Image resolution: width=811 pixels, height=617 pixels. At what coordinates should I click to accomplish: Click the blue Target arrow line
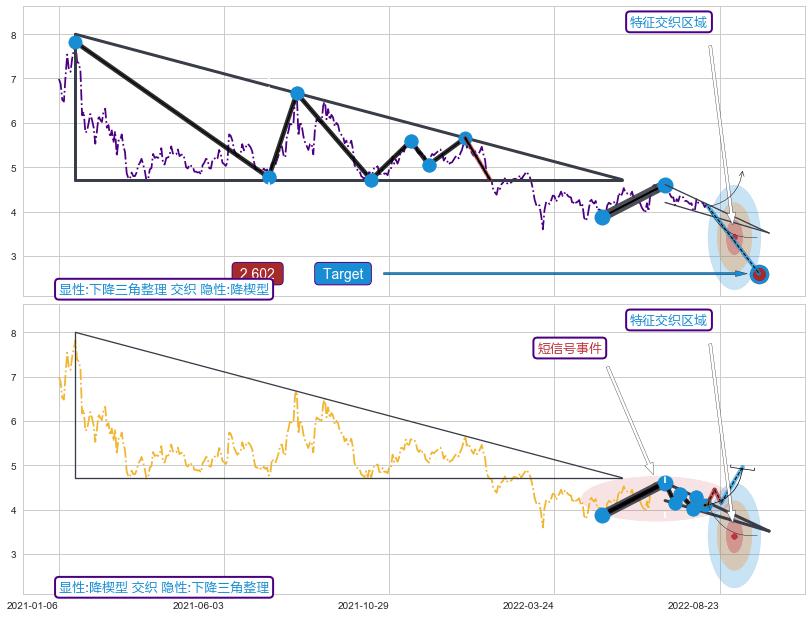tap(560, 273)
